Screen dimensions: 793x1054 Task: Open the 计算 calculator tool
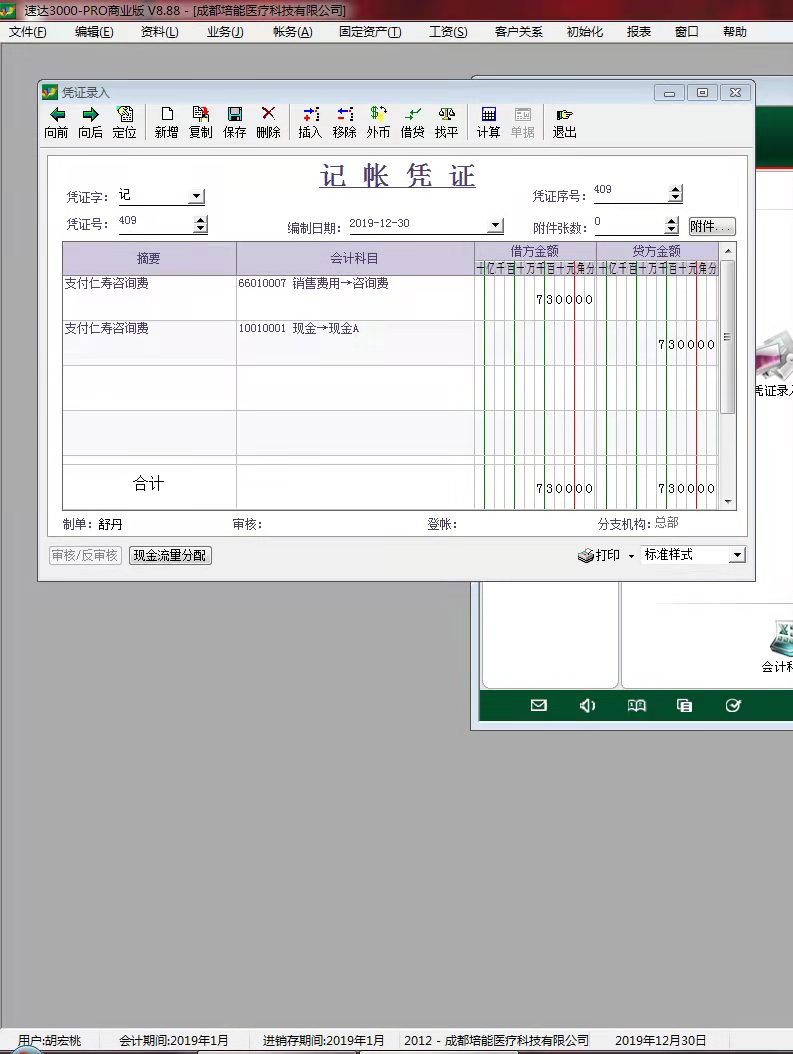pos(488,115)
